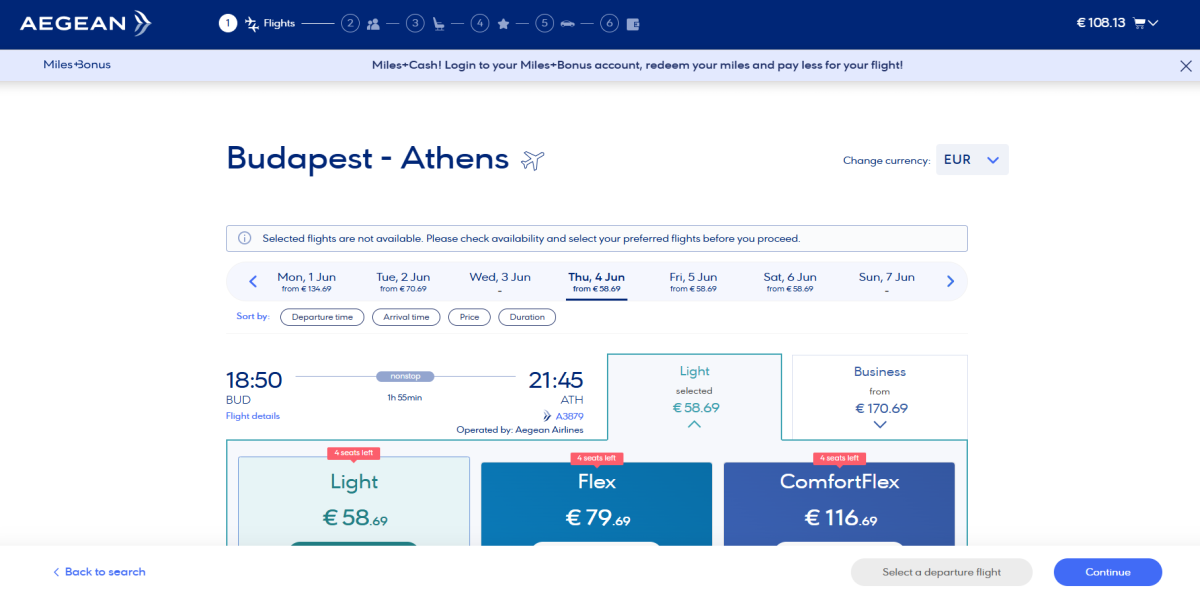
Task: Click the info icon in availability notice
Action: 244,239
